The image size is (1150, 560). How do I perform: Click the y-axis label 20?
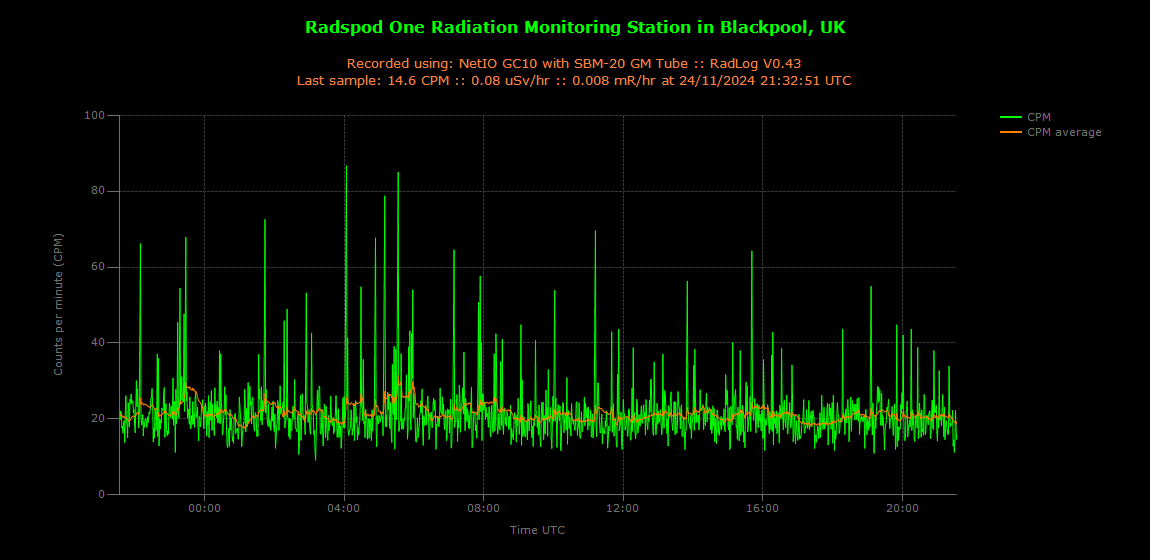[100, 419]
